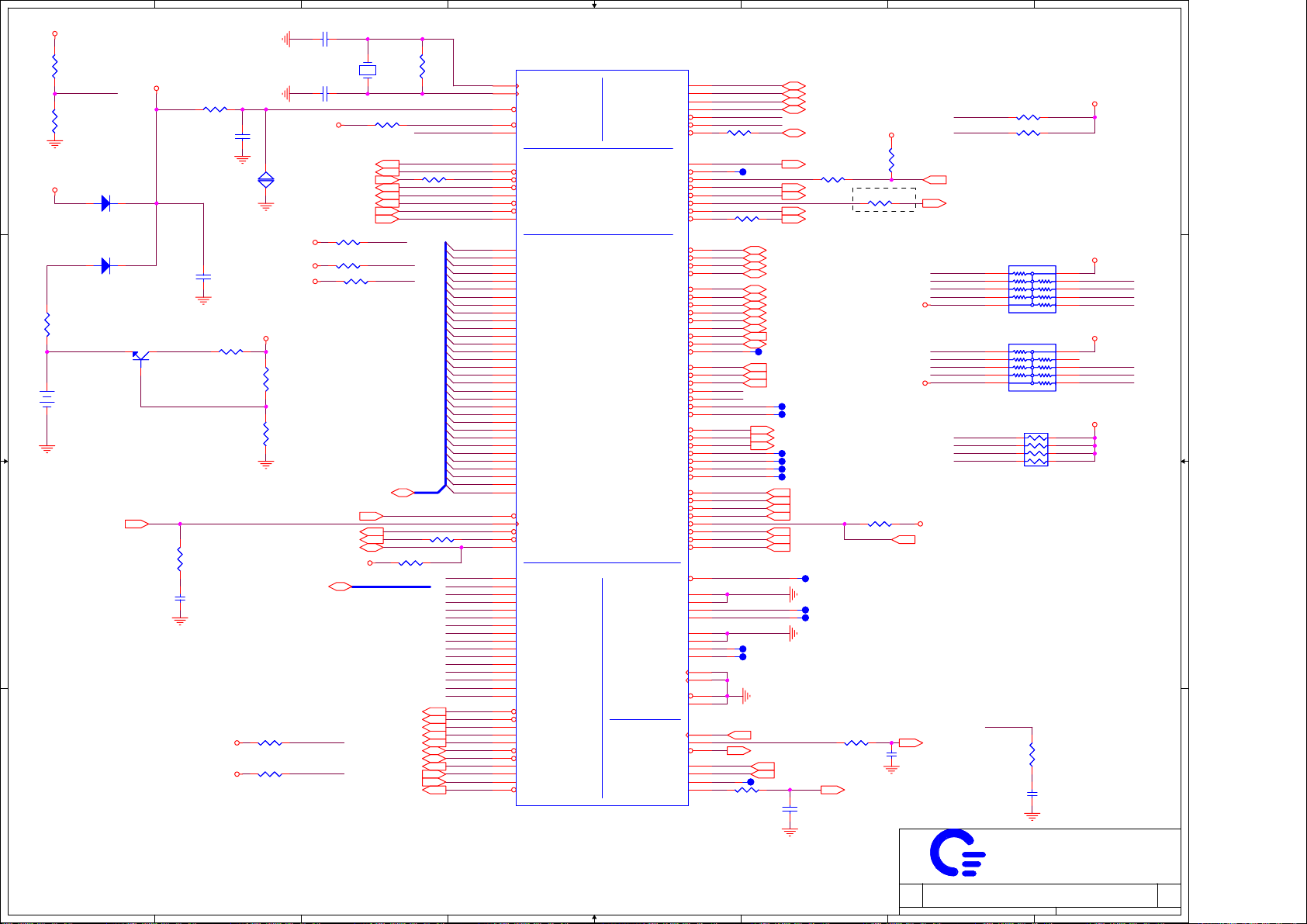Select the crystal oscillator symbol between the two capacitors
The height and width of the screenshot is (924, 1307).
click(368, 70)
